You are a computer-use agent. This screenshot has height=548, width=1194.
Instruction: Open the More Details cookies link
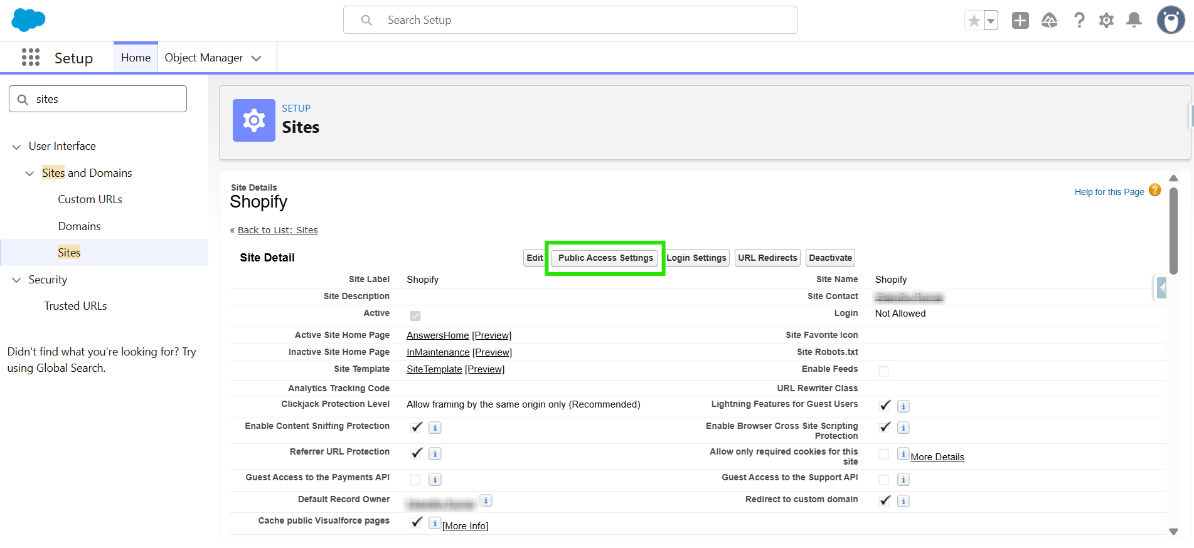pyautogui.click(x=937, y=457)
